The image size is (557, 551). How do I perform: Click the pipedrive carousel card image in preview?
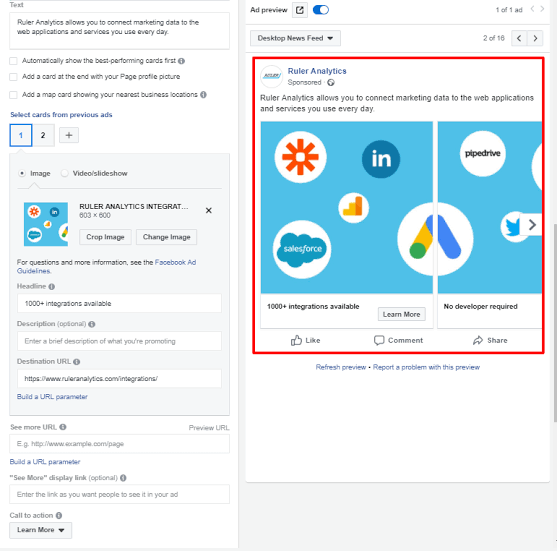click(x=490, y=207)
